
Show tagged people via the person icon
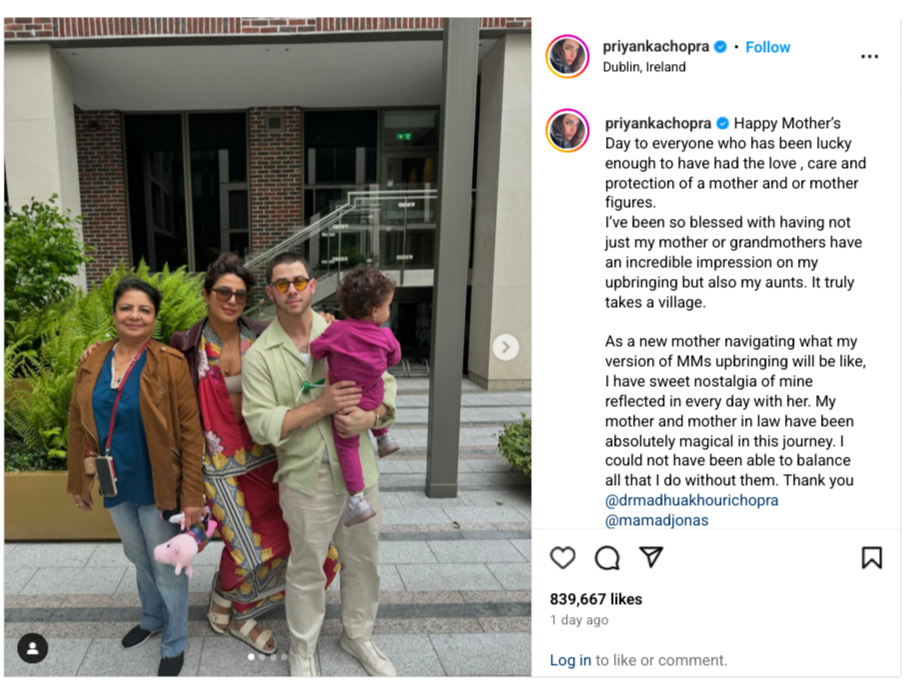coord(32,648)
